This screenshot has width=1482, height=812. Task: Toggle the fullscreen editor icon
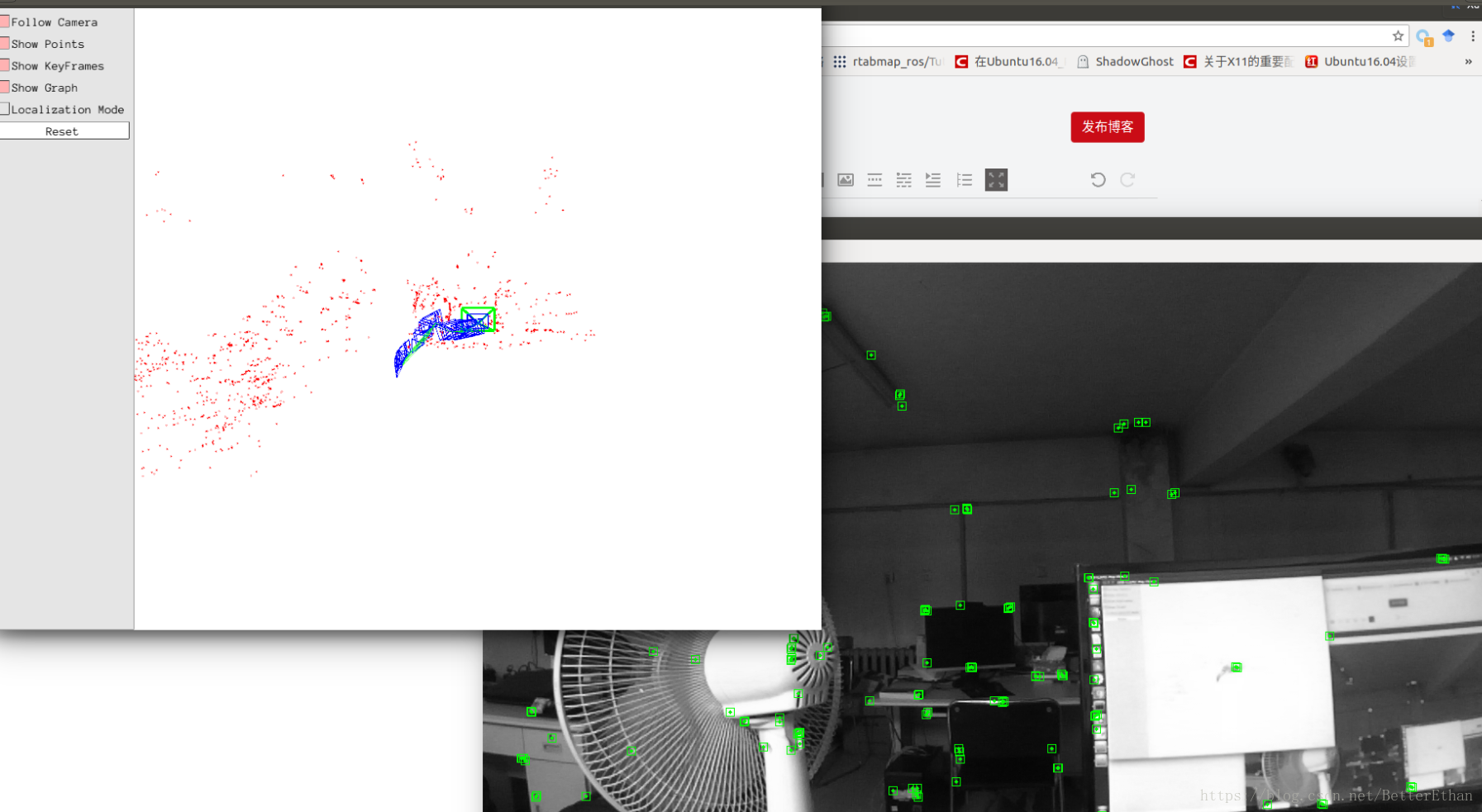[996, 180]
